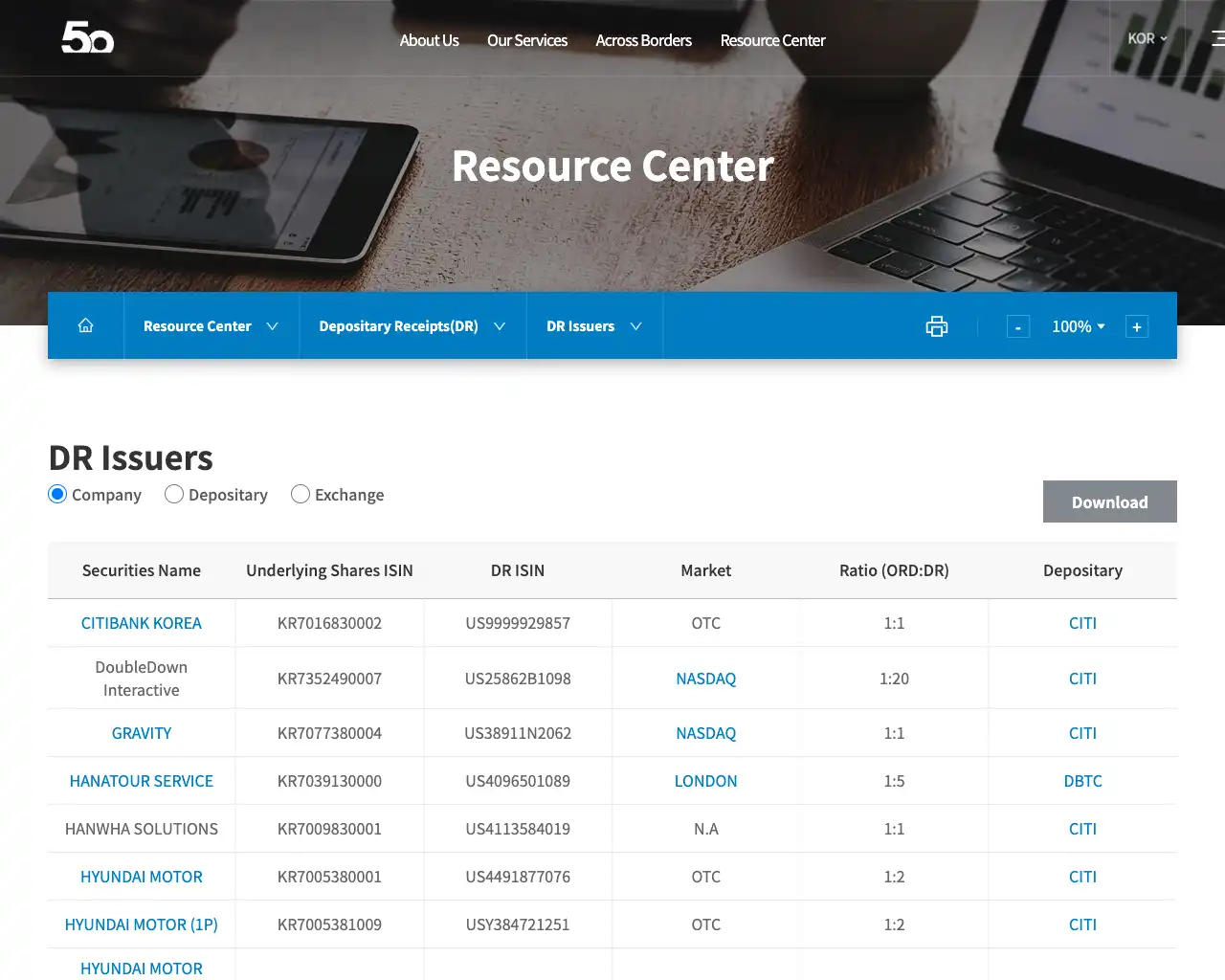
Task: Open the hamburger menu at top right
Action: coord(1217,38)
